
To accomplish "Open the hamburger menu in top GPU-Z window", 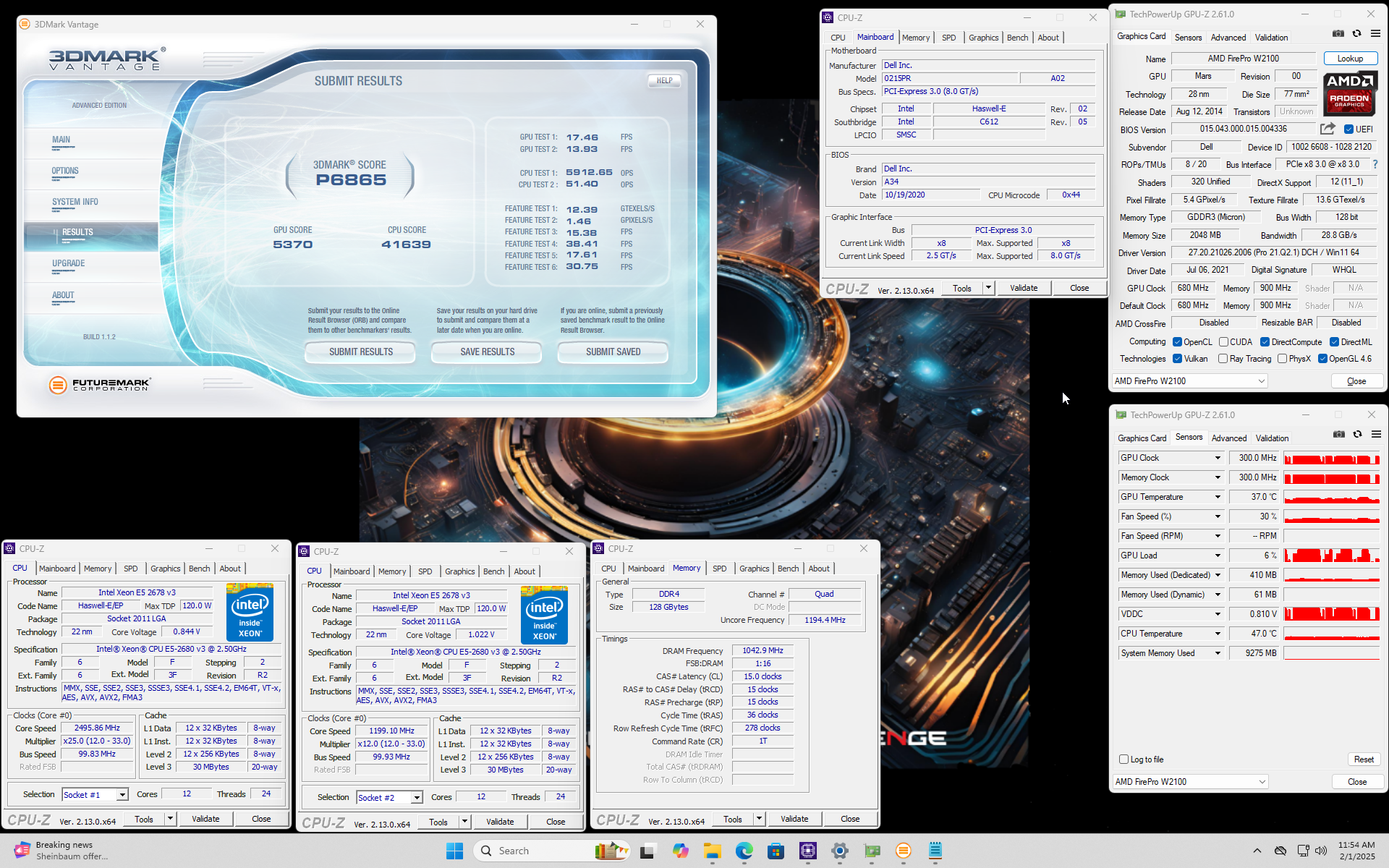I will [x=1375, y=34].
